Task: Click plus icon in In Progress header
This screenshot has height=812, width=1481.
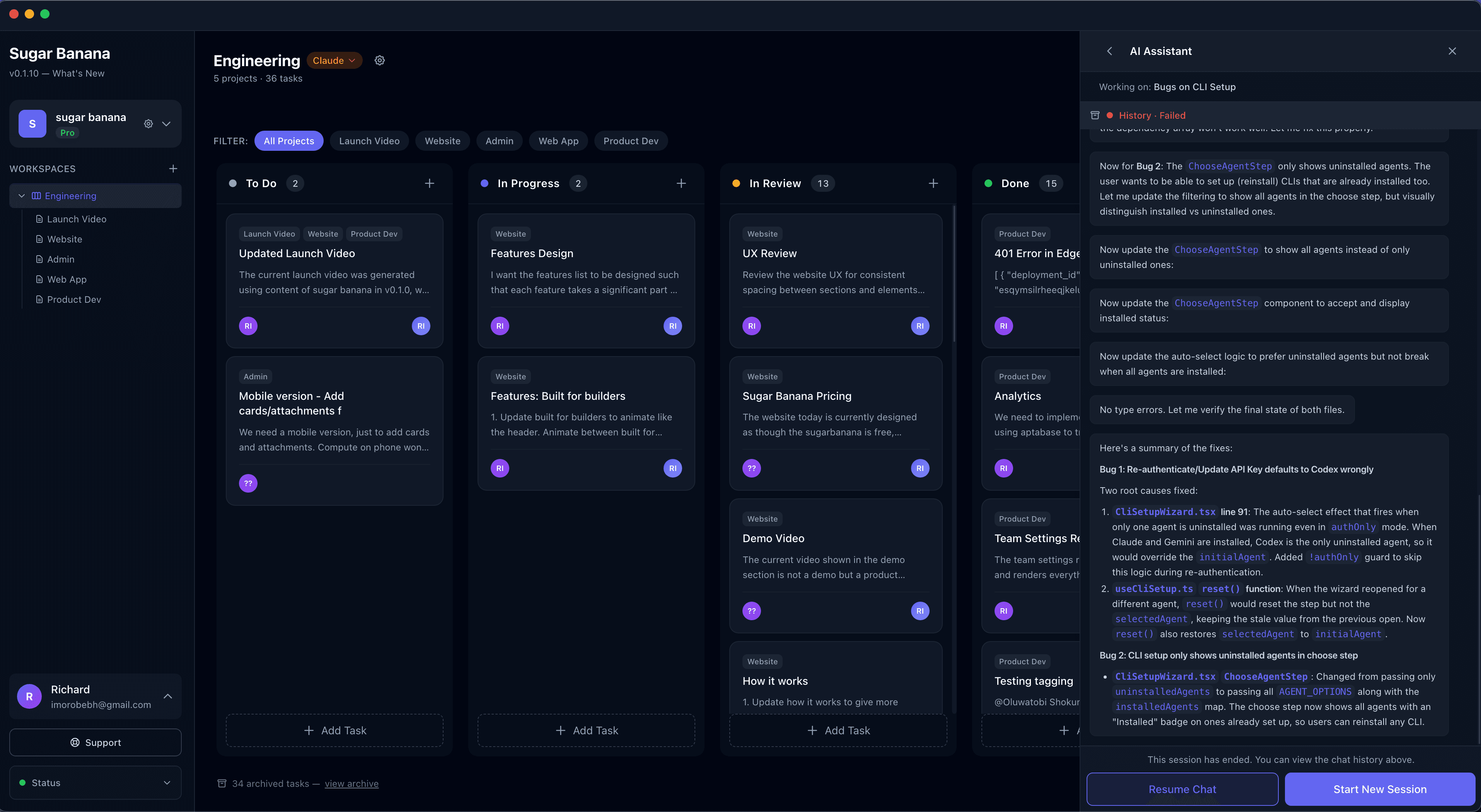Action: point(681,183)
